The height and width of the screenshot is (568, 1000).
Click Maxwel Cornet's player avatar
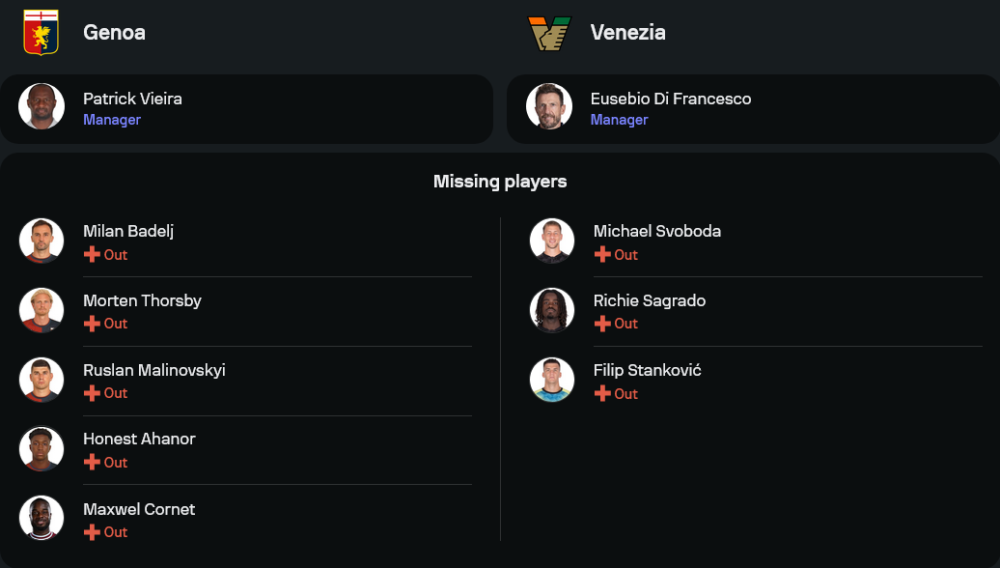click(x=42, y=519)
